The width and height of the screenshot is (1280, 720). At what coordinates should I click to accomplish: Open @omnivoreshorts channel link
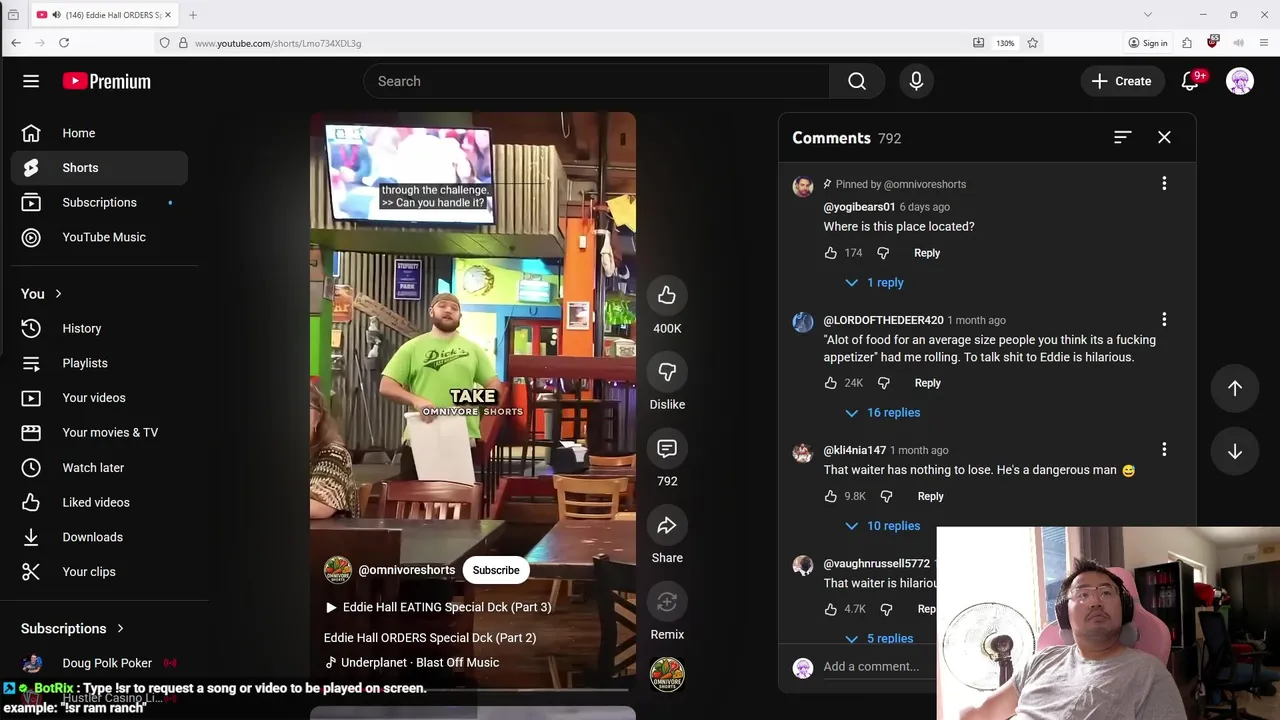[x=407, y=570]
